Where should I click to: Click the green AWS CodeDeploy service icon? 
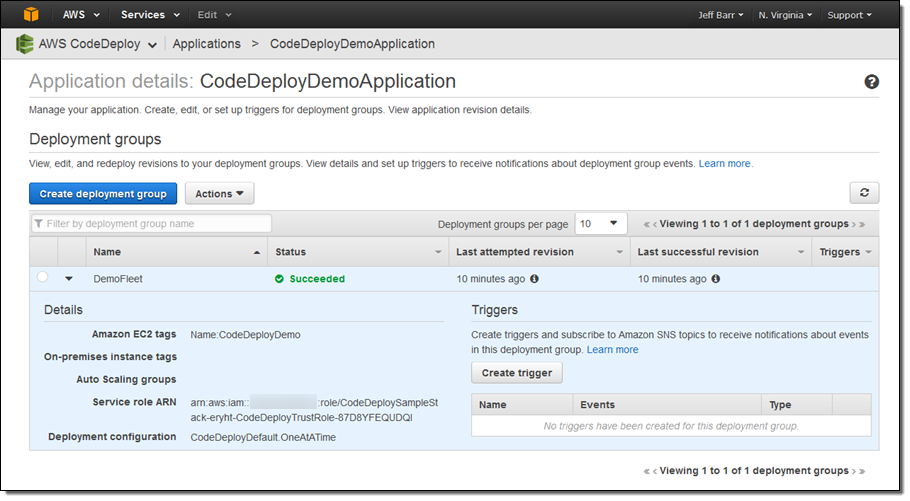[x=25, y=44]
